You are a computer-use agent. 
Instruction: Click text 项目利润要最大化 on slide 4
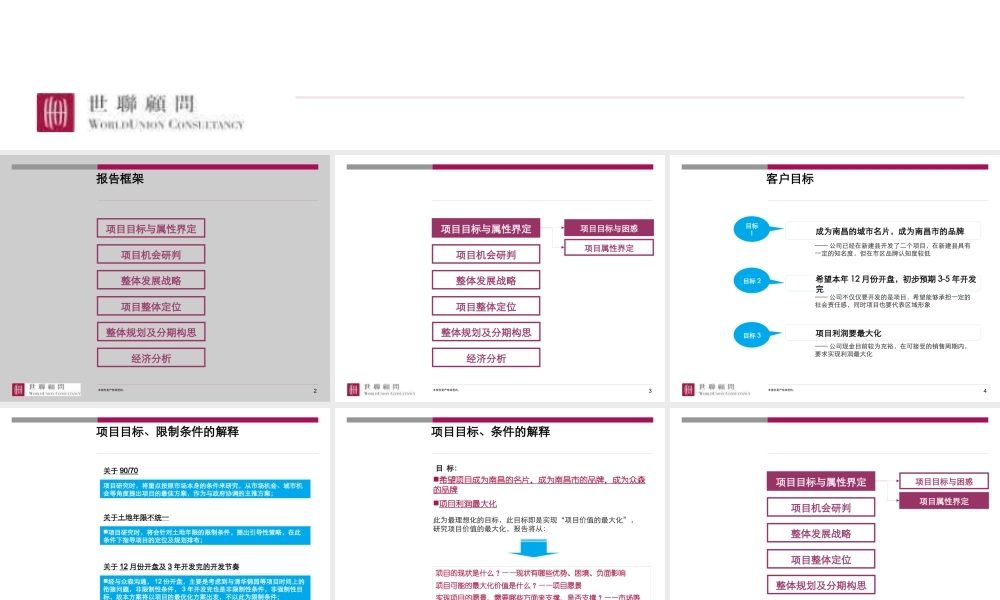848,333
